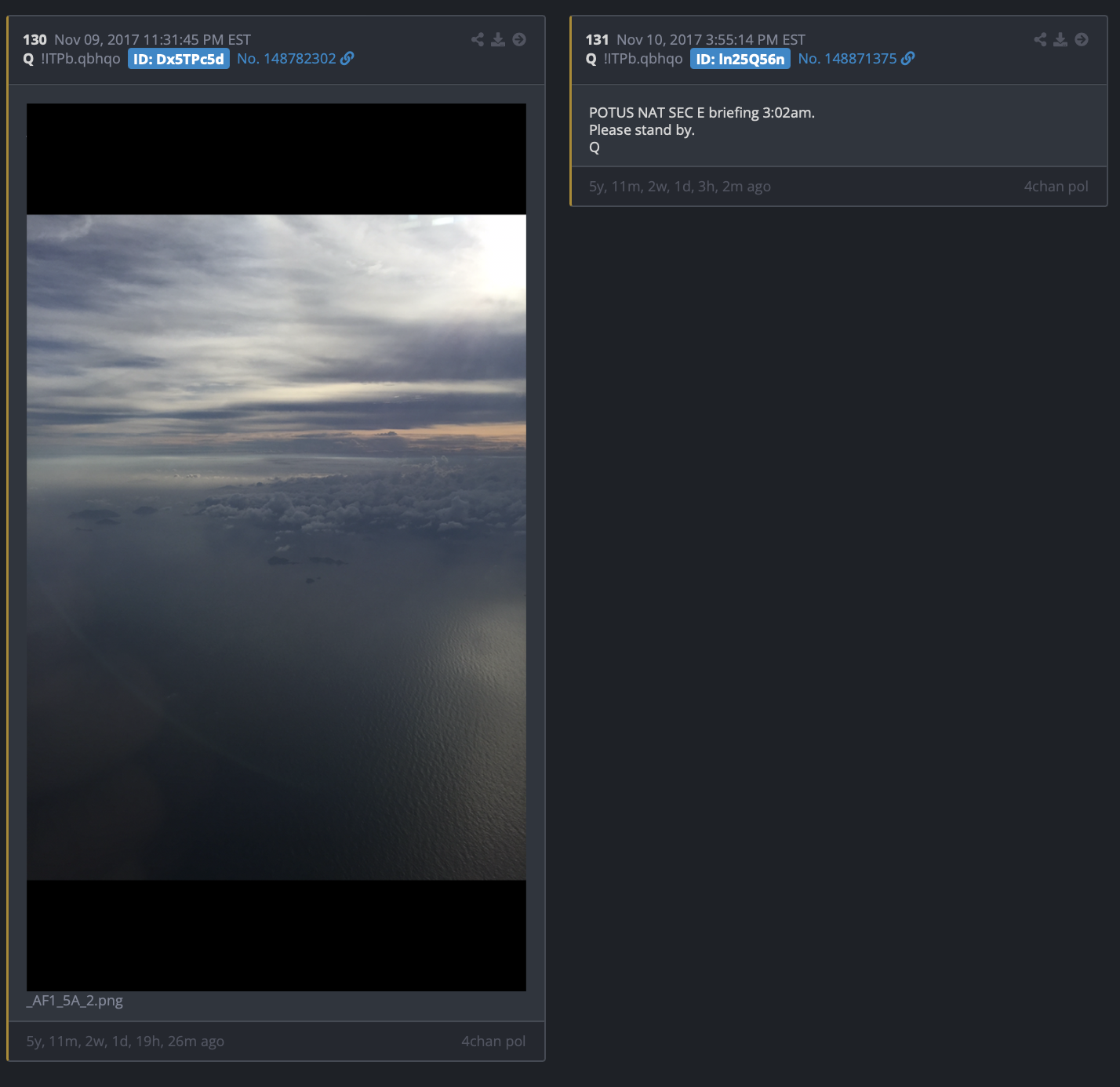Click the ID: Dx5TPc5d badge
Screen dimensions: 1120x1087
(179, 59)
